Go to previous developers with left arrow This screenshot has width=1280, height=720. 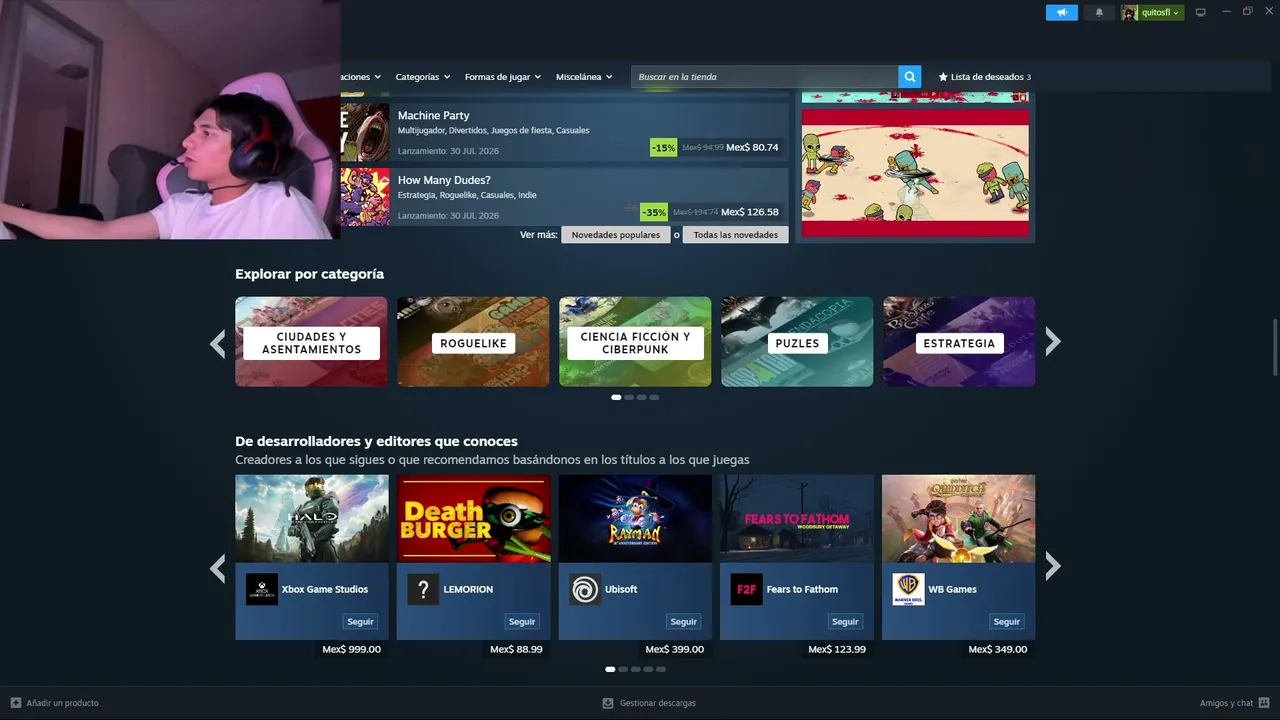click(x=218, y=567)
